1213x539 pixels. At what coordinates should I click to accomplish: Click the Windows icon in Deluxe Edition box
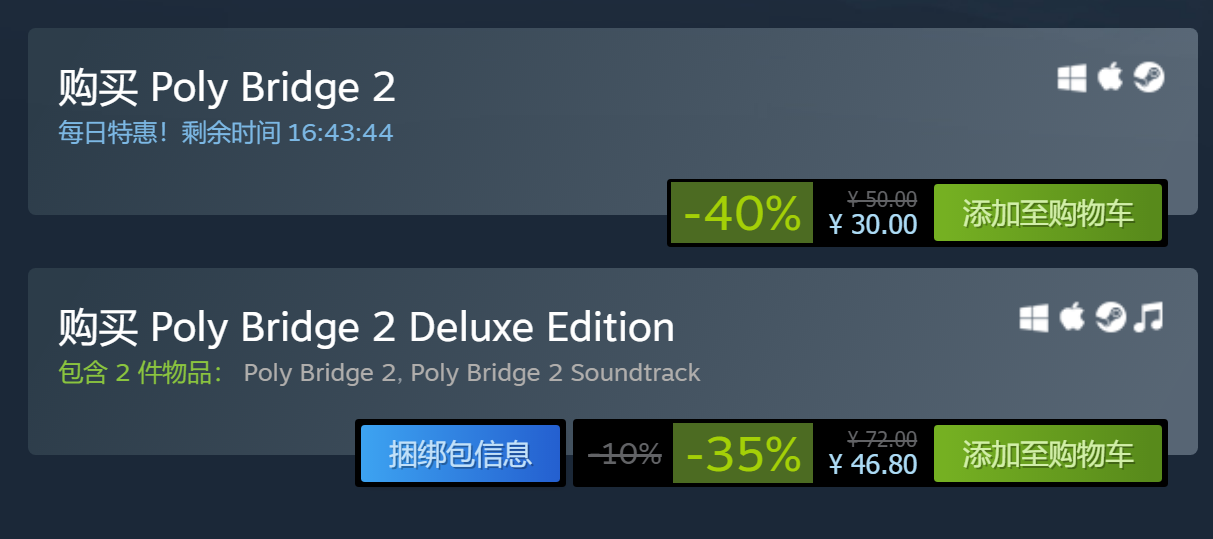click(1034, 318)
